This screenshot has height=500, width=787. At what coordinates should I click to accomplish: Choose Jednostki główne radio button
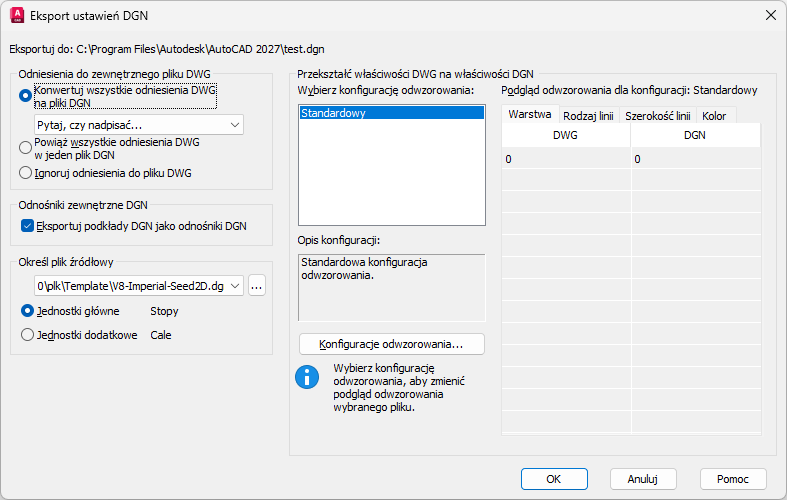coord(27,311)
